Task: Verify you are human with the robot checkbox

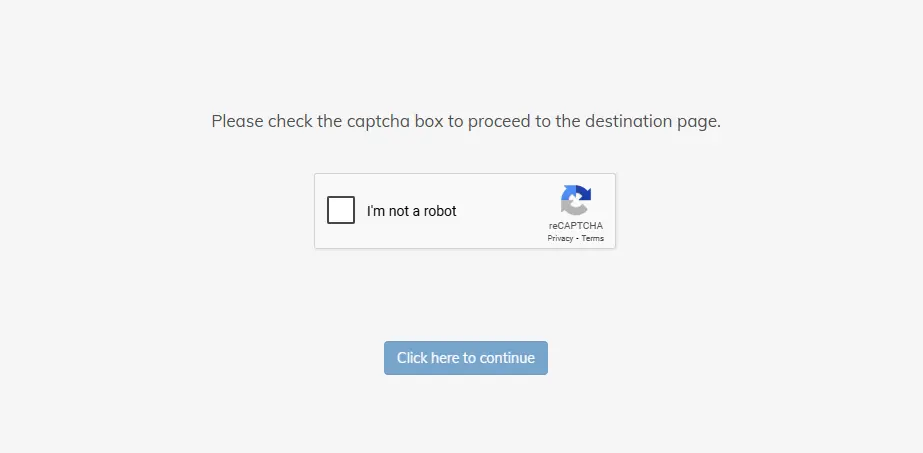Action: (341, 210)
